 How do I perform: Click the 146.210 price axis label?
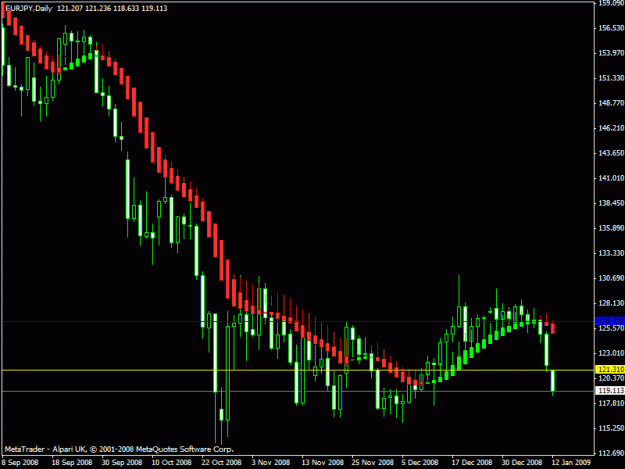pos(611,128)
